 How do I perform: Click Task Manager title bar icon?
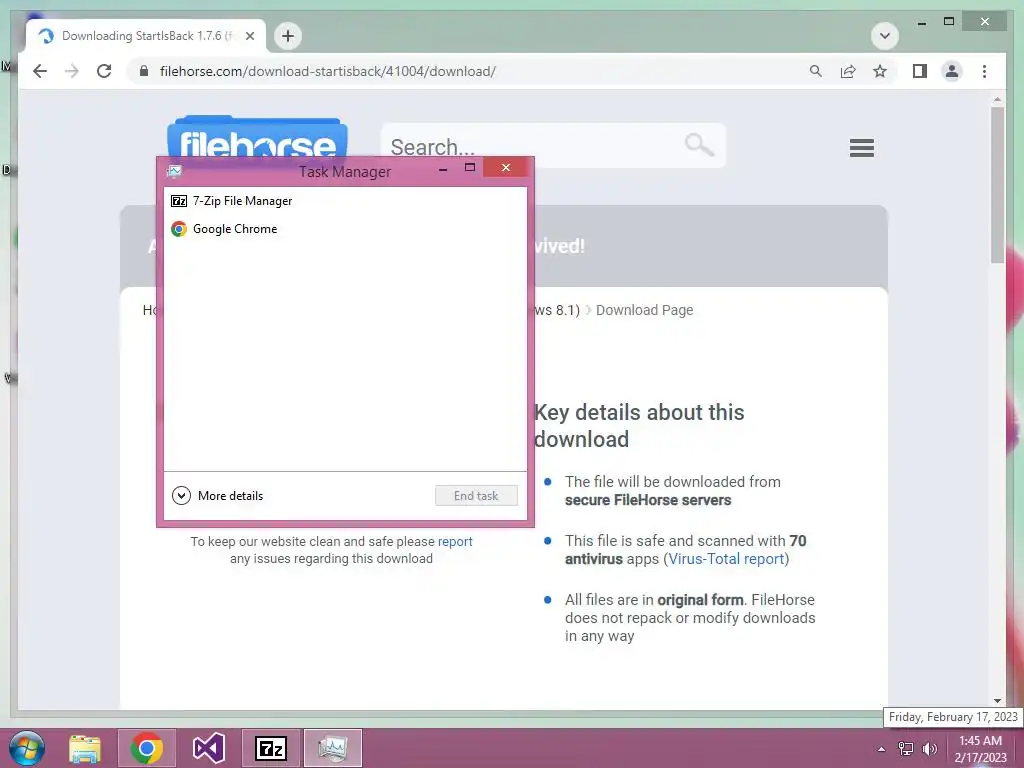(174, 172)
